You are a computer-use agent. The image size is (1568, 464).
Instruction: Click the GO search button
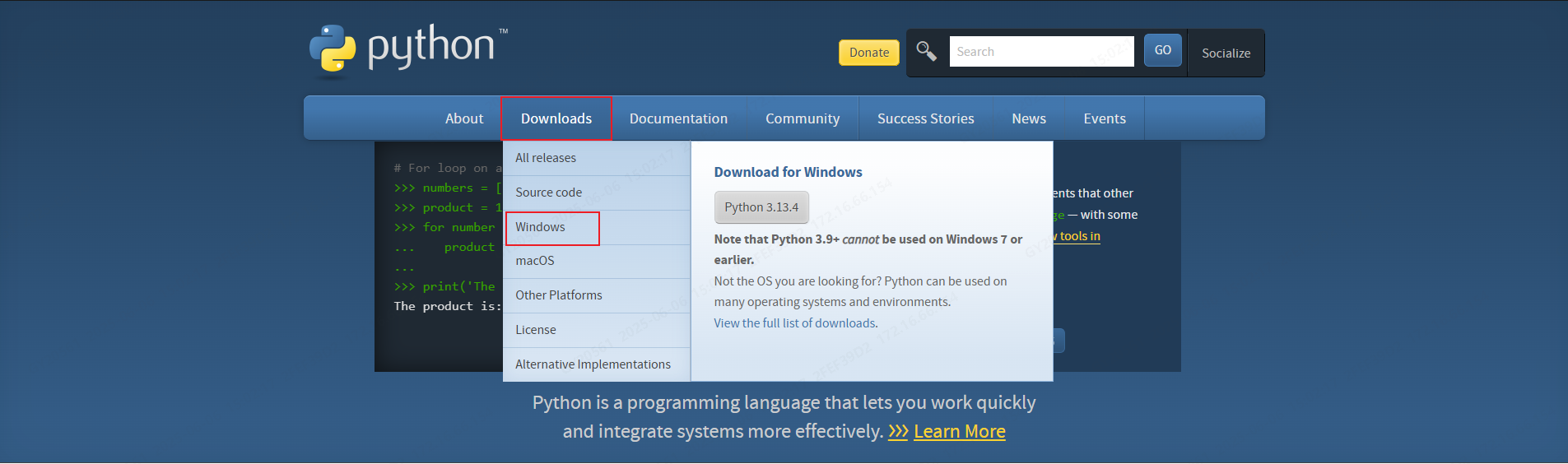[x=1162, y=50]
